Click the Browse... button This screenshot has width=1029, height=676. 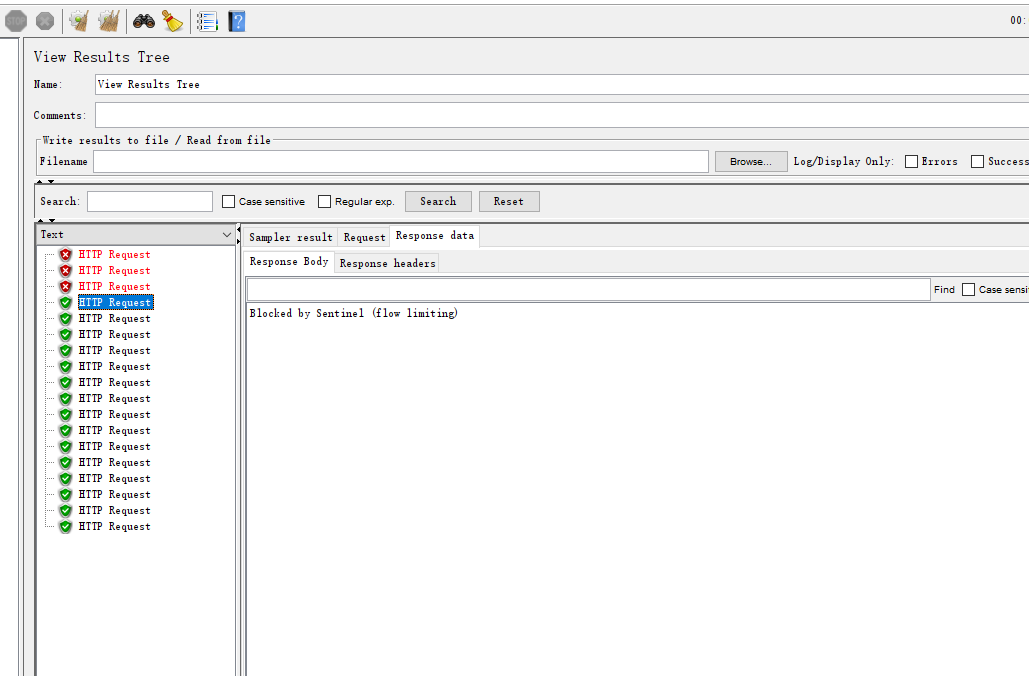tap(751, 161)
